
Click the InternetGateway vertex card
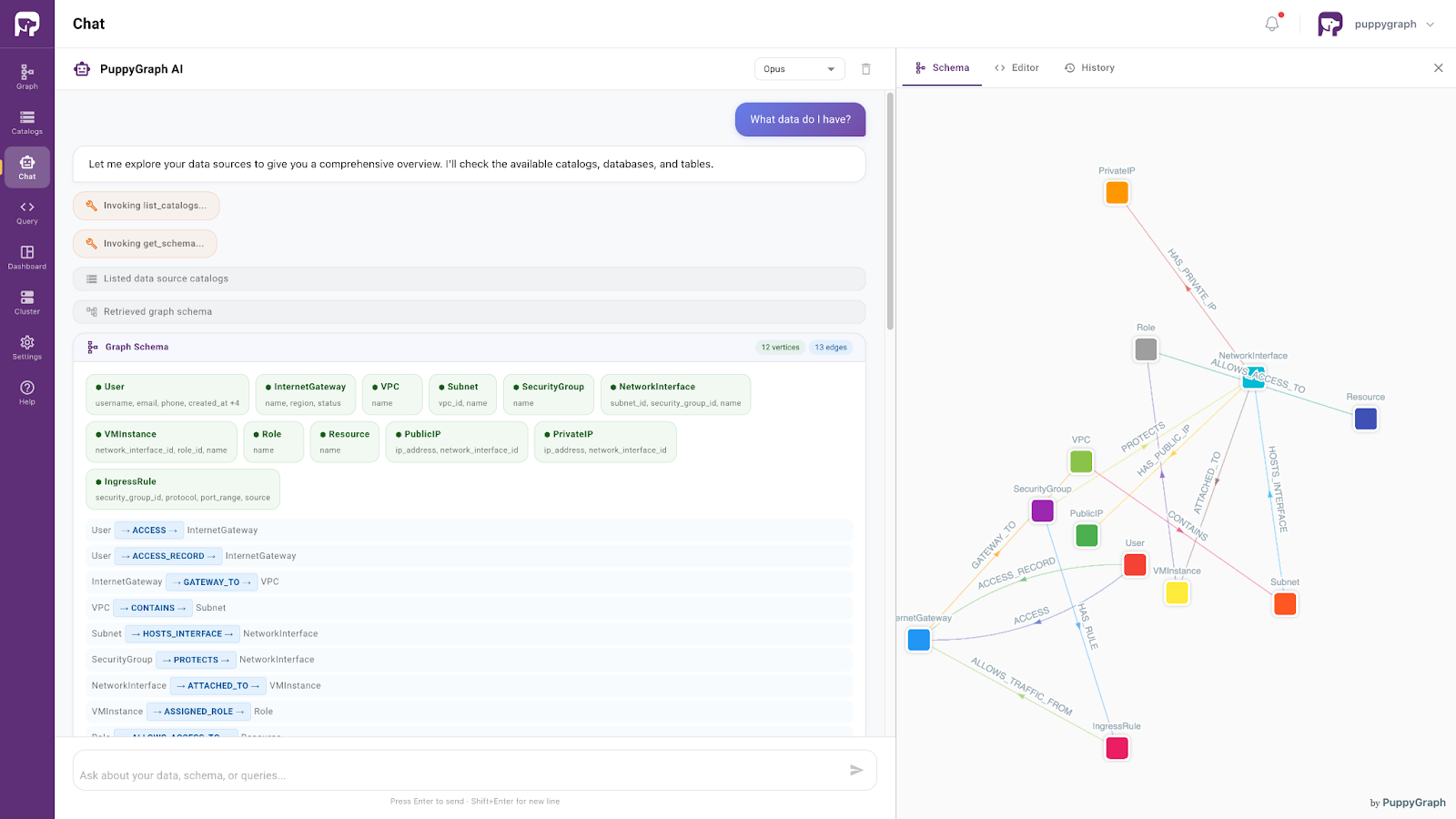[x=306, y=394]
